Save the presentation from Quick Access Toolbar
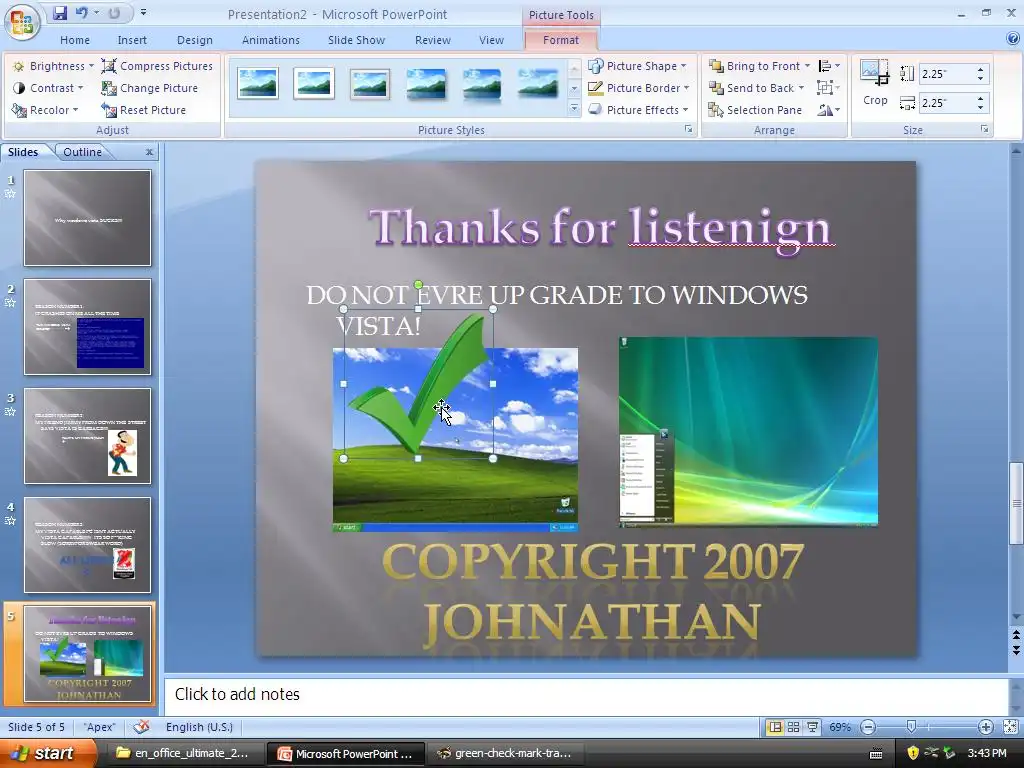 (60, 13)
